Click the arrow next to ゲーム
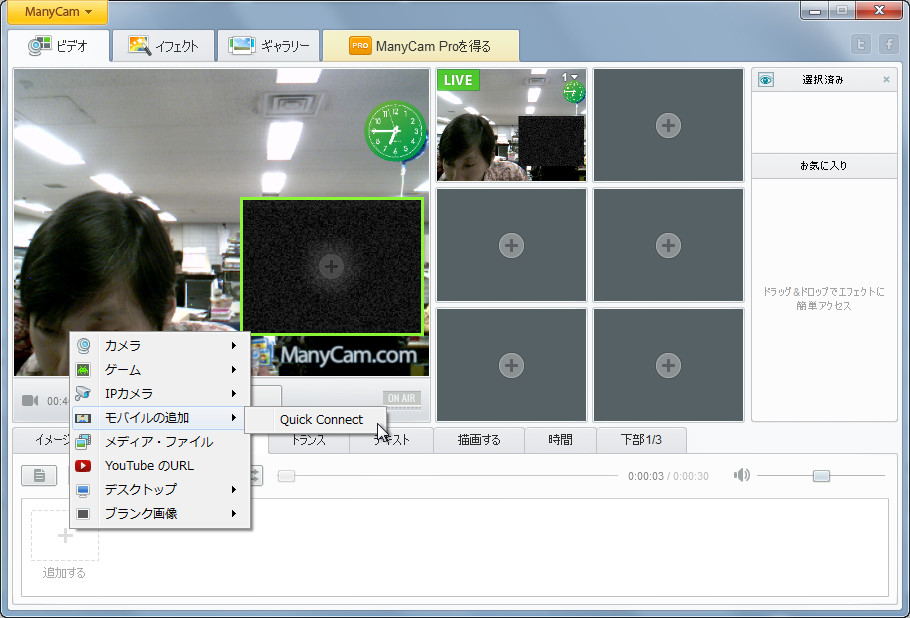910x618 pixels. pos(234,370)
